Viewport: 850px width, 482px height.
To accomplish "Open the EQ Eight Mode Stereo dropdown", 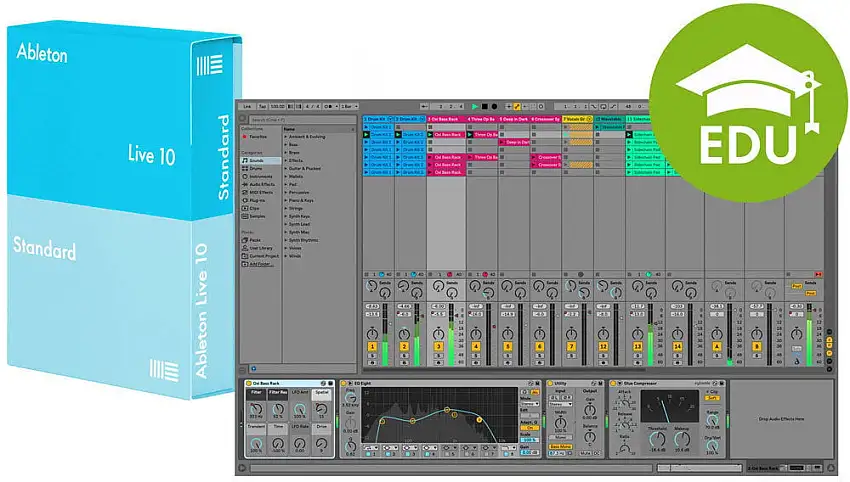I will click(x=530, y=404).
